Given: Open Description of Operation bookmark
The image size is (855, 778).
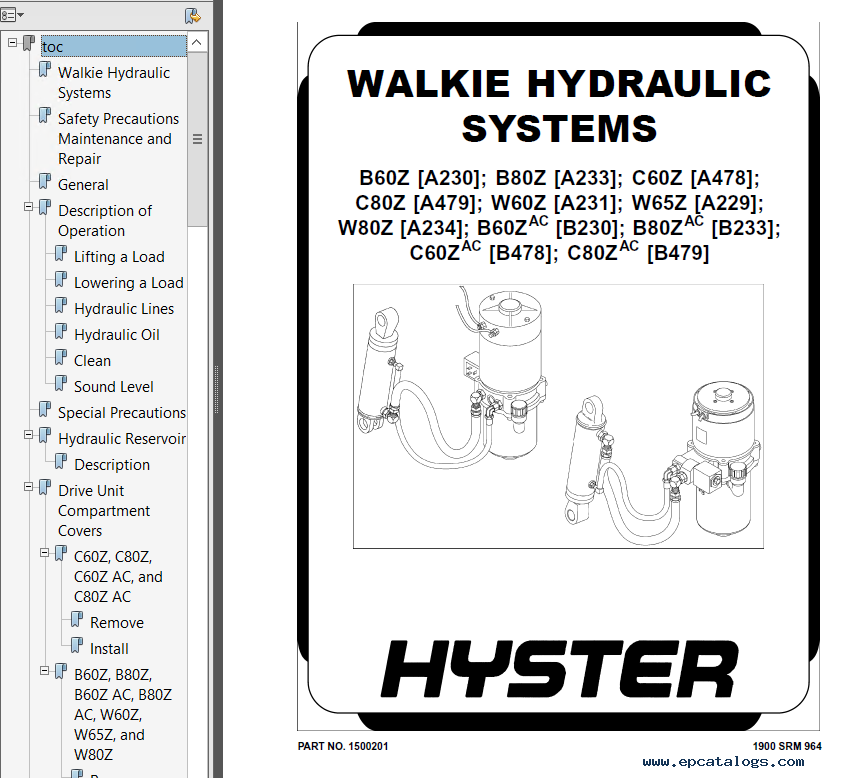Looking at the screenshot, I should tap(105, 221).
